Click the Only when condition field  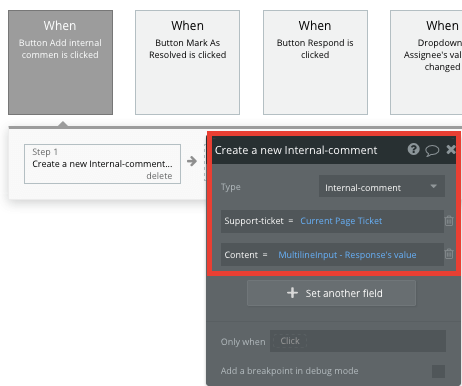[x=358, y=341]
